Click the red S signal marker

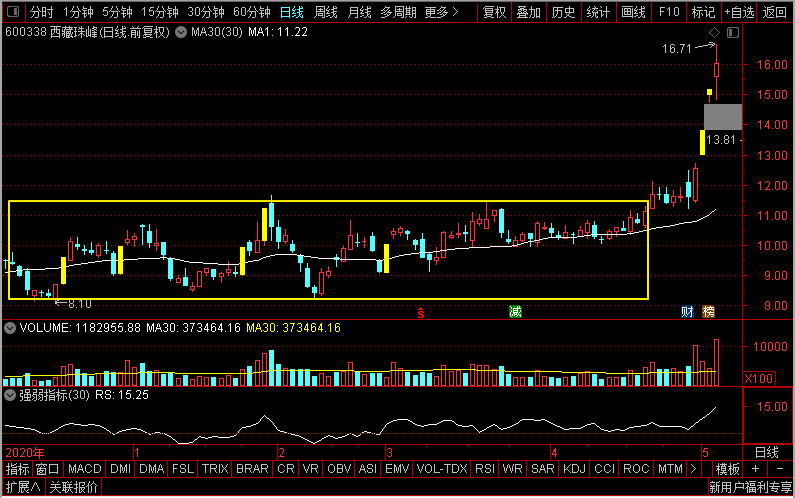coord(420,312)
